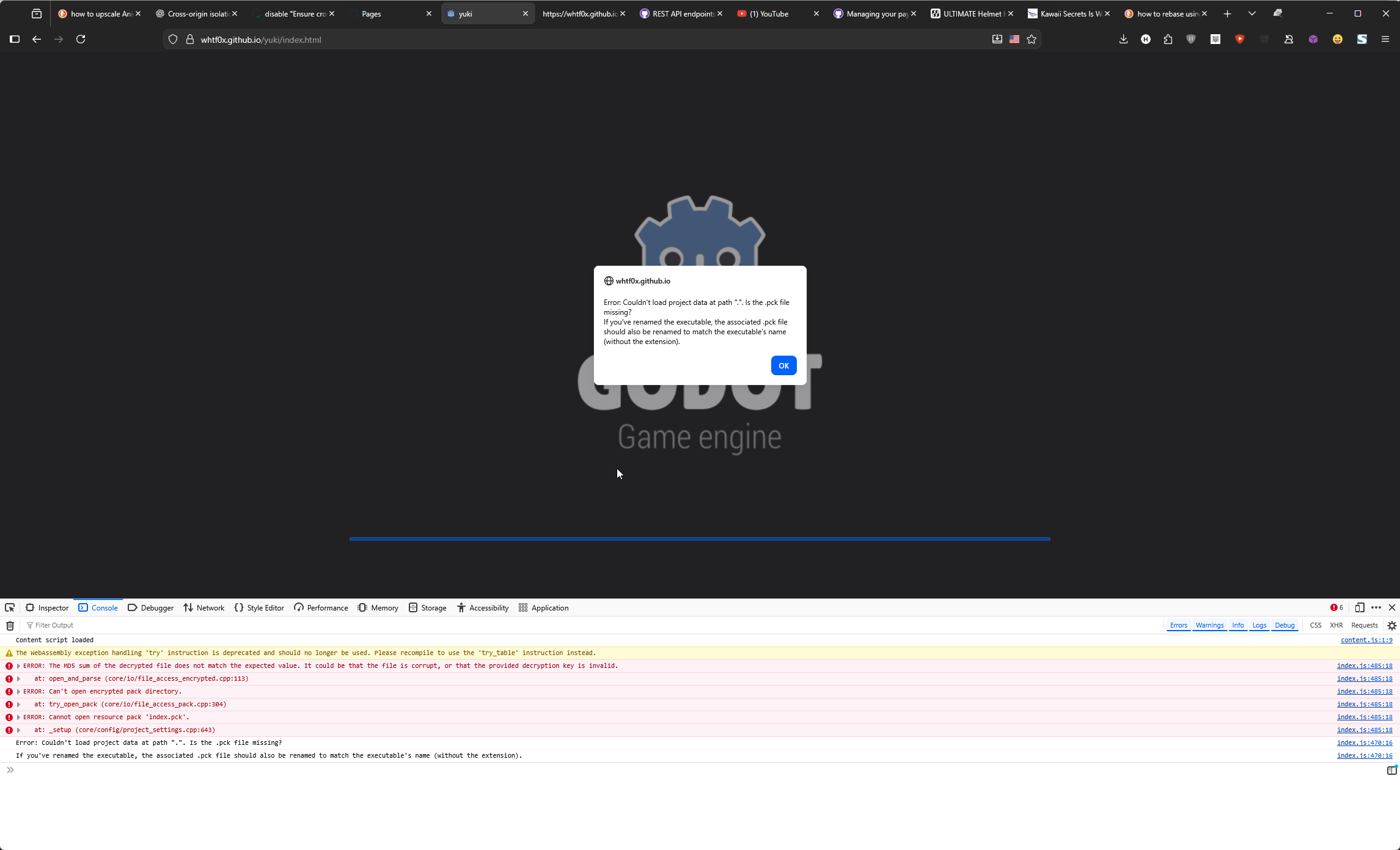Screen dimensions: 1400x850
Task: Expand the MD5 sum error message
Action: [x=18, y=666]
